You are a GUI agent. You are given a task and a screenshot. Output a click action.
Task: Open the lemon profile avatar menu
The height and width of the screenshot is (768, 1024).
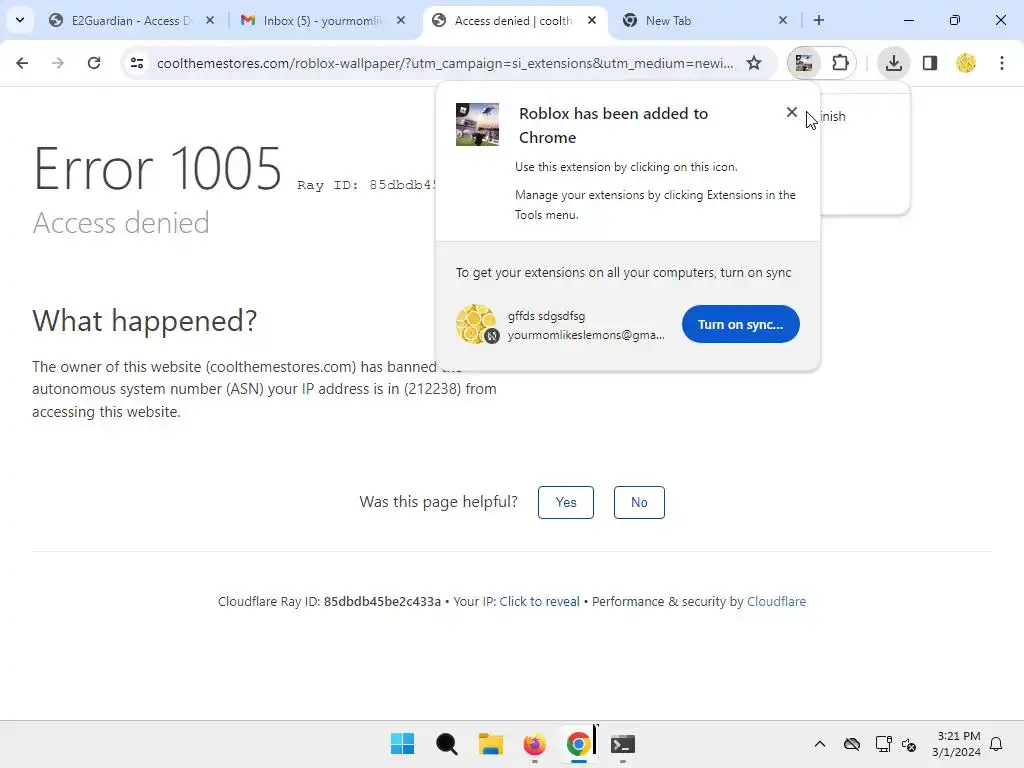(966, 63)
